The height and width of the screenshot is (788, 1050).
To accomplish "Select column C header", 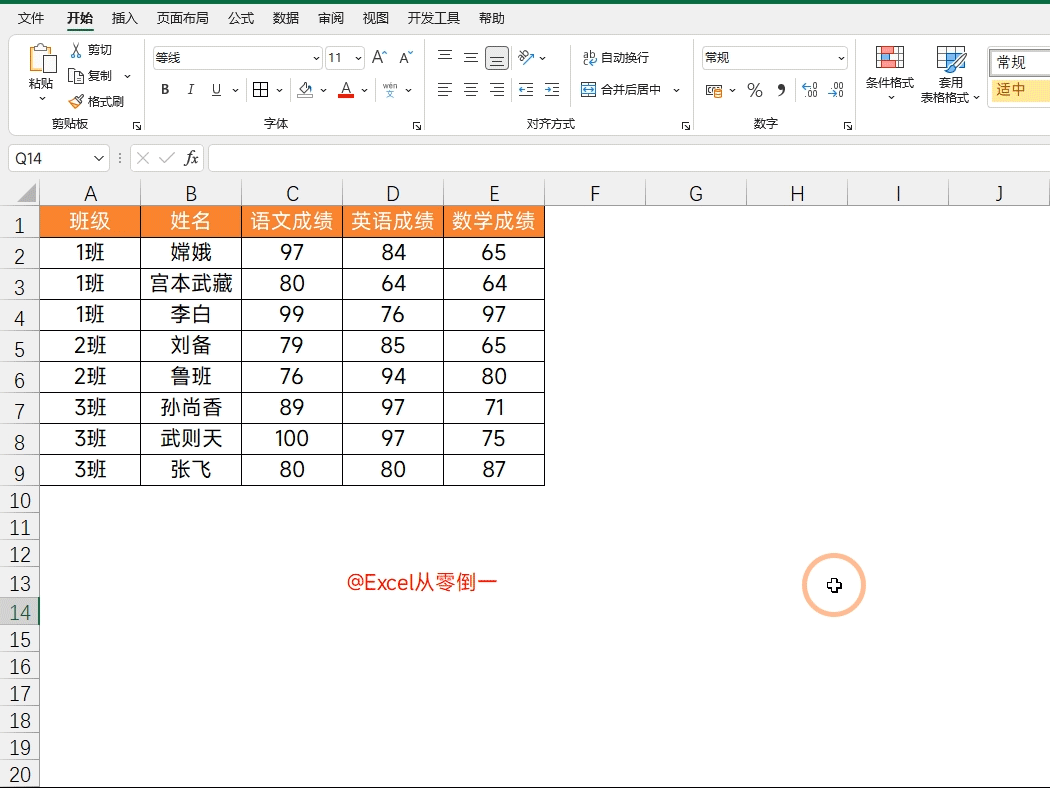I will [x=292, y=193].
